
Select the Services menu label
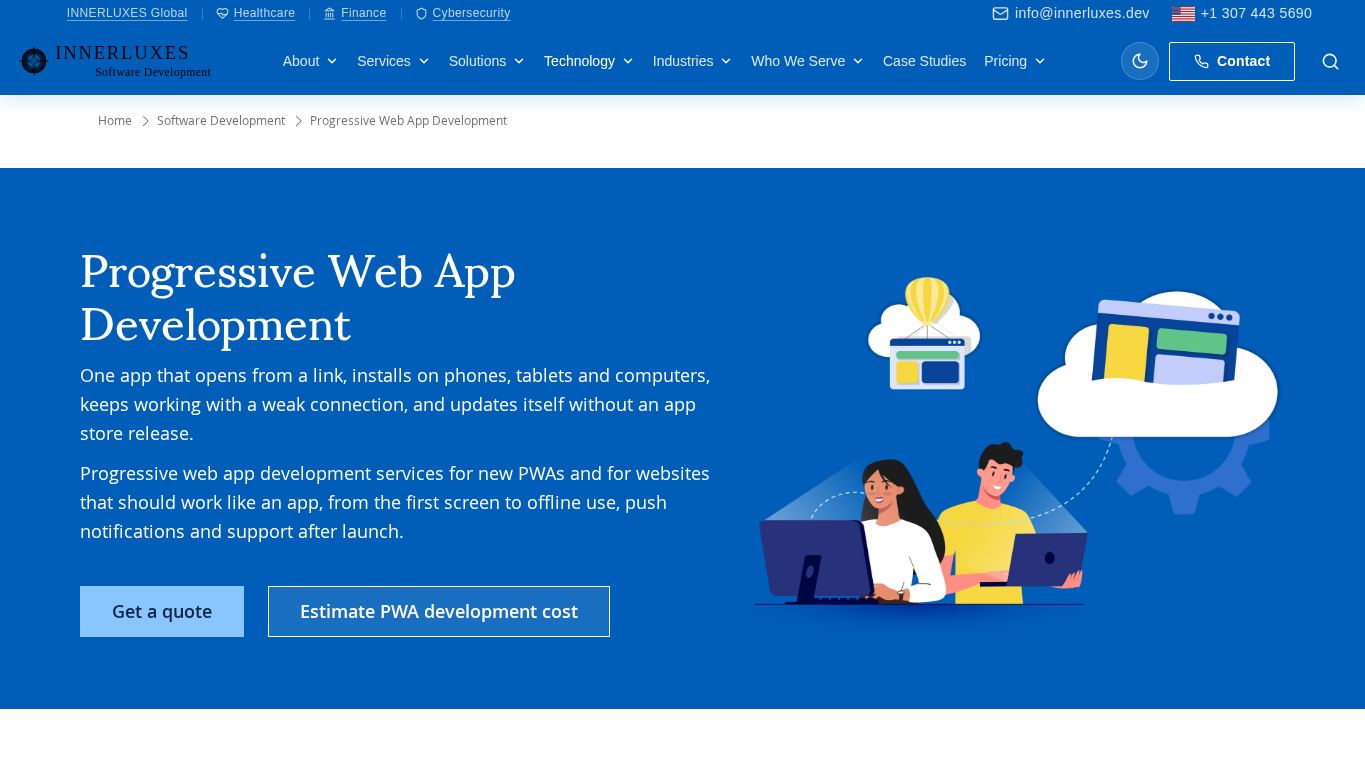[384, 61]
